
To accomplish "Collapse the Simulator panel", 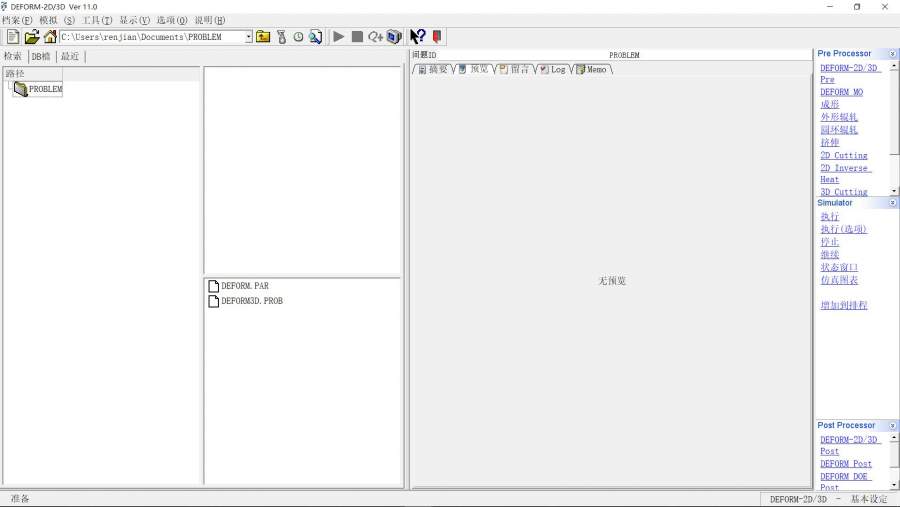I will pos(893,203).
